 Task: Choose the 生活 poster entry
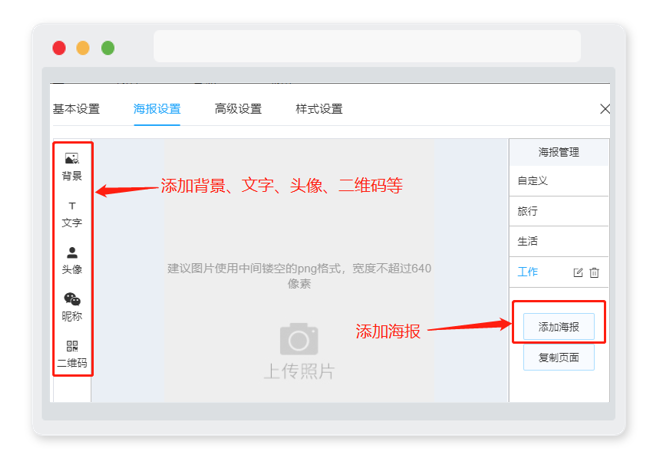click(x=559, y=242)
